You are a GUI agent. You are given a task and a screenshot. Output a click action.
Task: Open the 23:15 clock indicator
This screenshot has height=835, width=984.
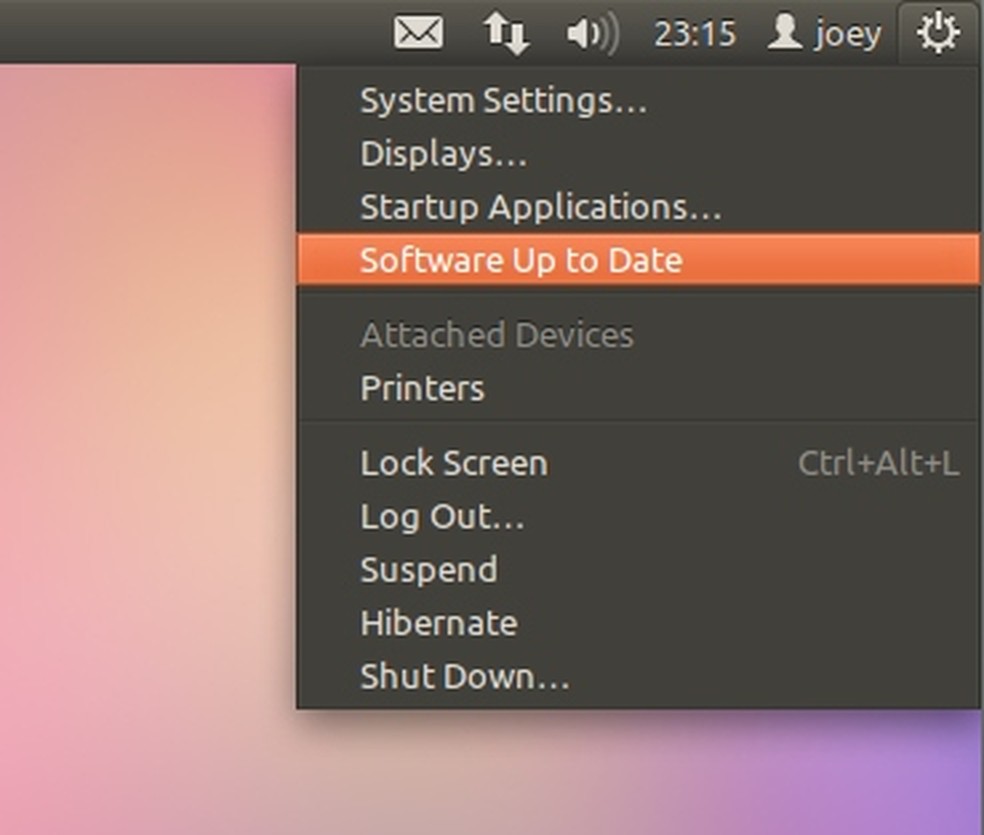pyautogui.click(x=694, y=34)
